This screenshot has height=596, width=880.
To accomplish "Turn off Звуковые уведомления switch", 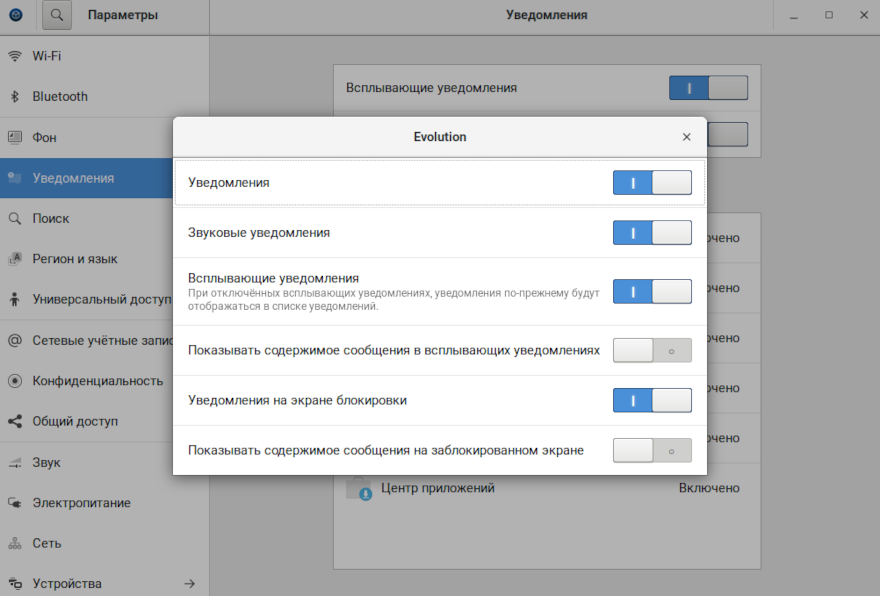I will point(652,233).
